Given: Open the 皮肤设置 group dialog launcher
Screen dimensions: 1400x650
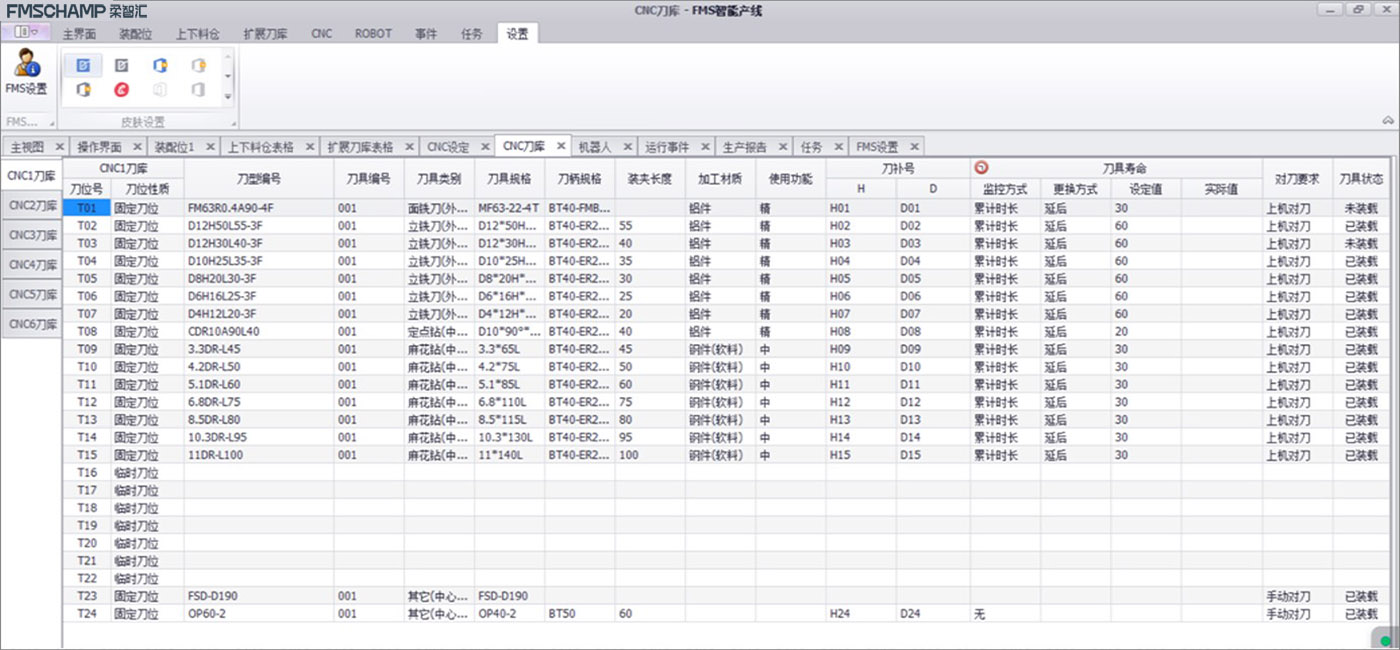Looking at the screenshot, I should coord(235,123).
